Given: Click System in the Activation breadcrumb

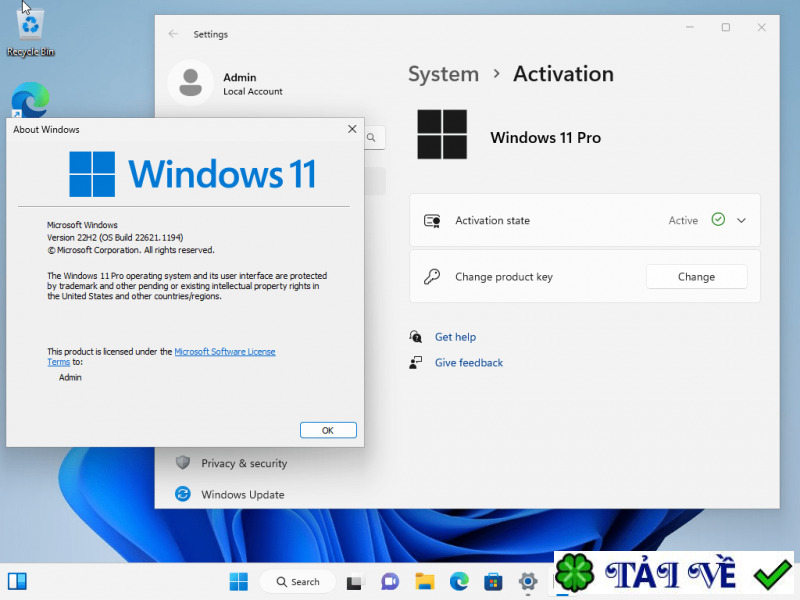Looking at the screenshot, I should (443, 74).
